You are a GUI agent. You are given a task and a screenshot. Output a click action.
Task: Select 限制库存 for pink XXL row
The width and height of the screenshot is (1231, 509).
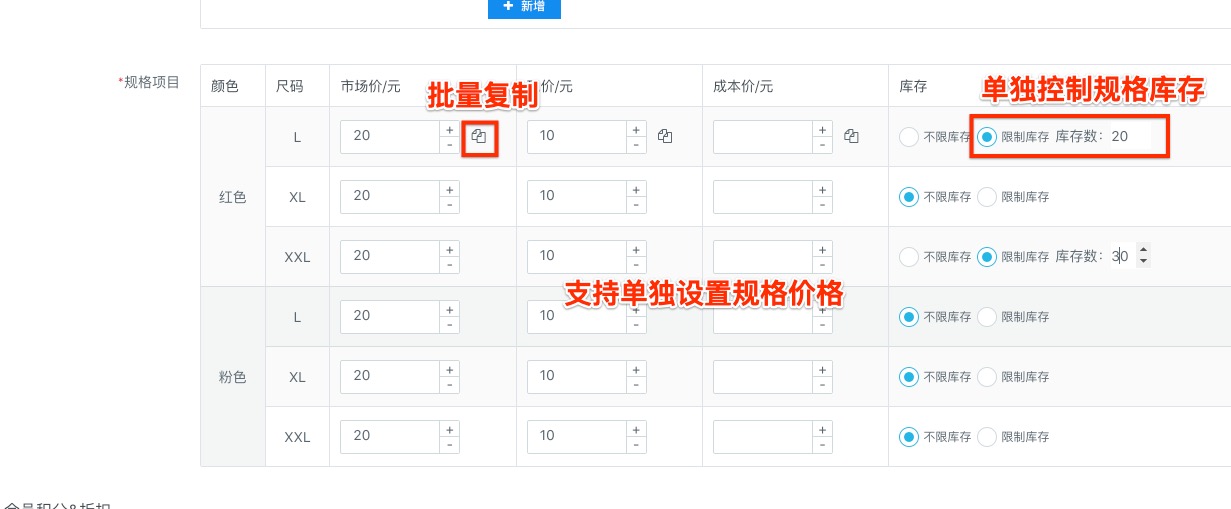(x=987, y=437)
